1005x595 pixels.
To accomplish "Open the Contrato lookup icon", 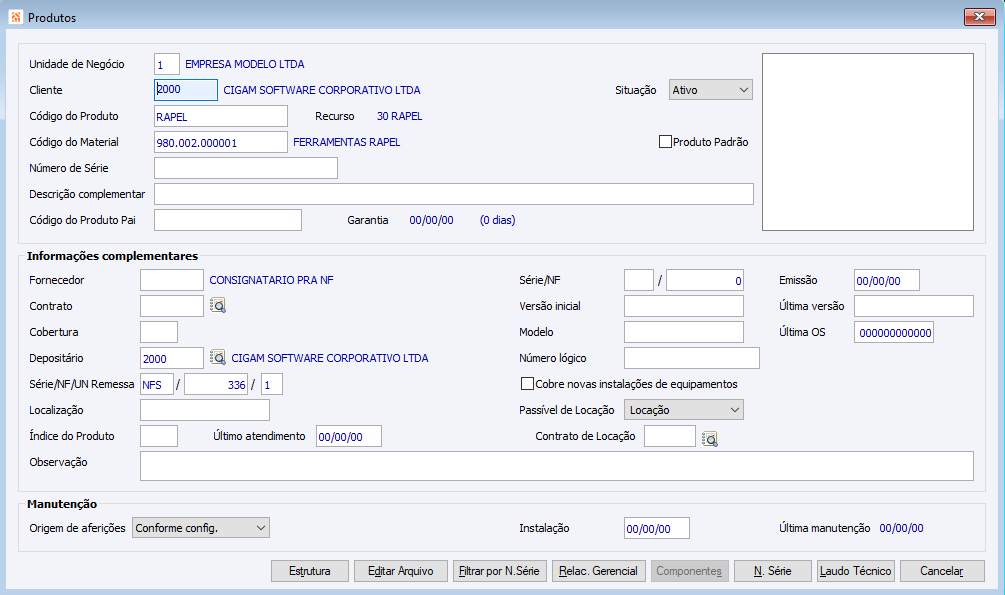I will coord(218,306).
